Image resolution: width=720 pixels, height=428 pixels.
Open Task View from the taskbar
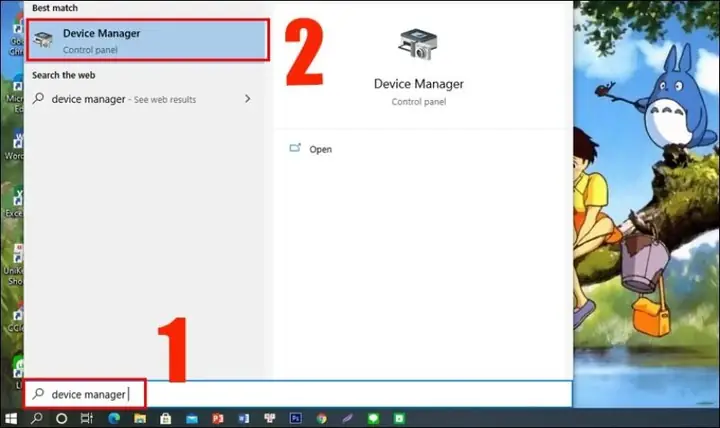pyautogui.click(x=87, y=418)
